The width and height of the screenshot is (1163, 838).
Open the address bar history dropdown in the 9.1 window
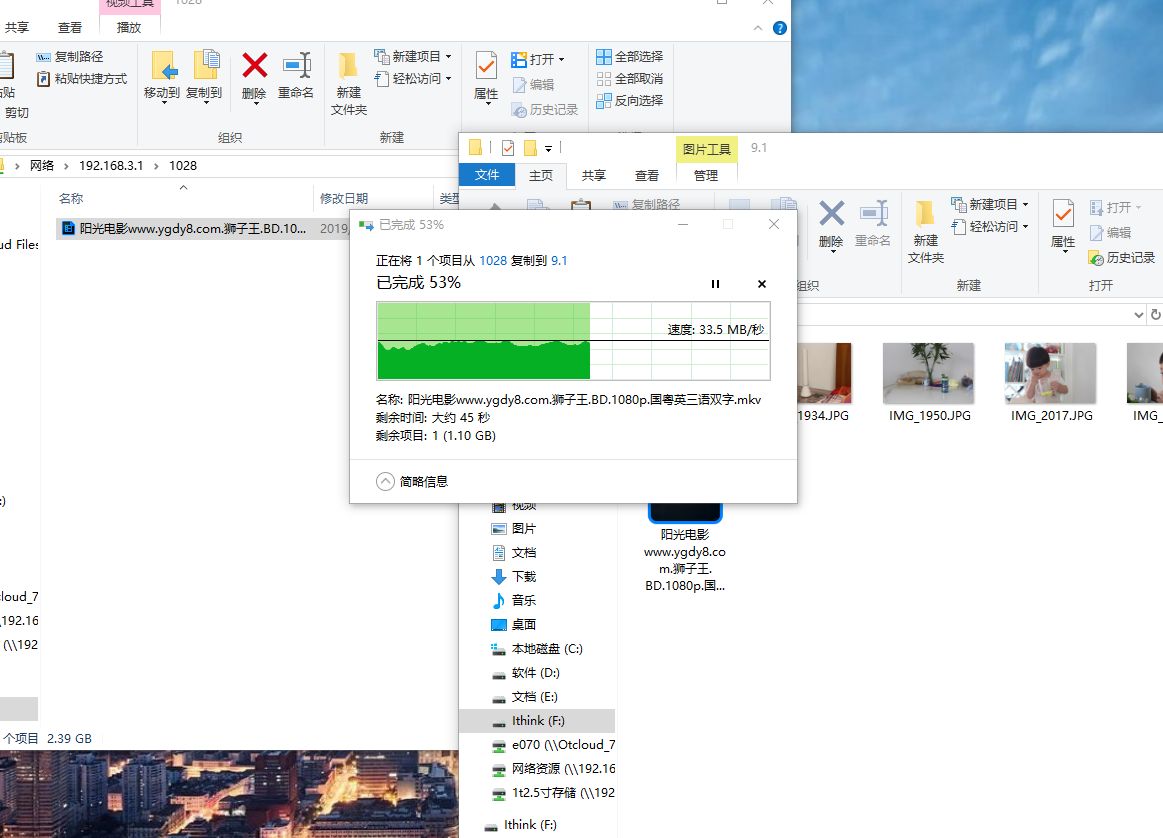(x=1139, y=314)
